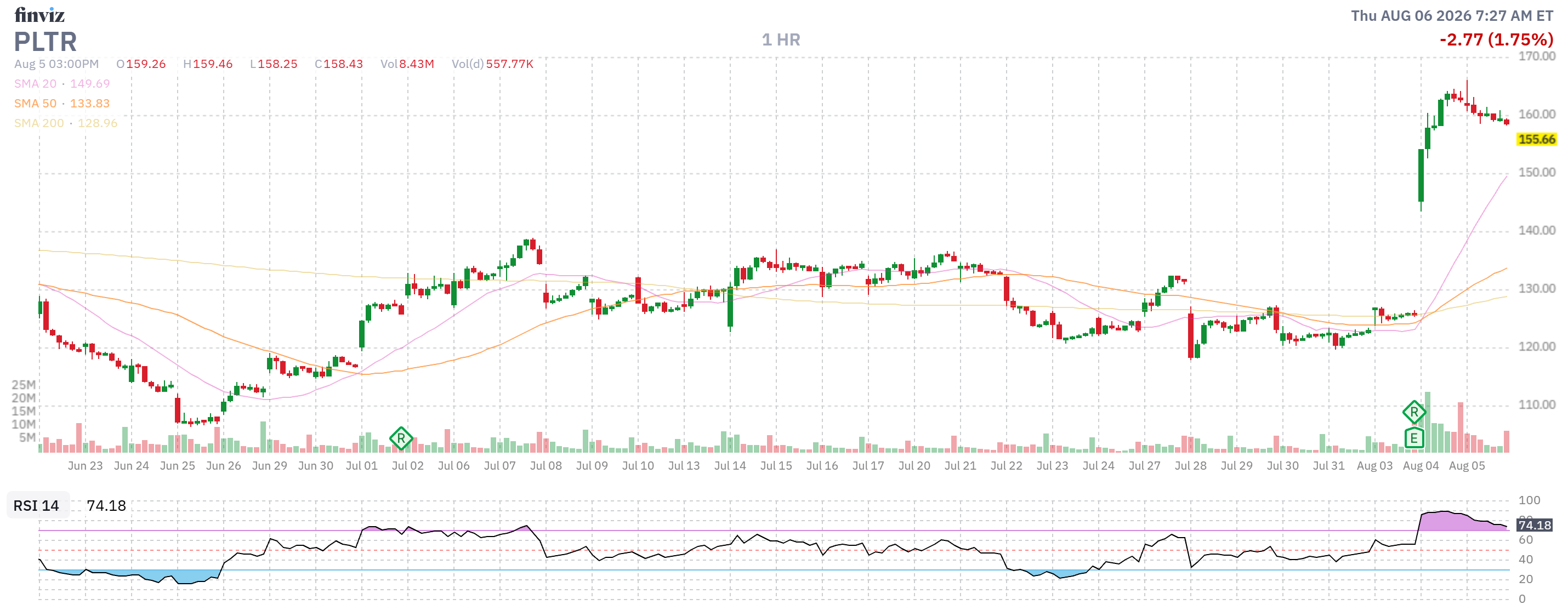Click the 110.00 price axis label
Viewport: 1568px width, 616px height.
pos(1536,405)
